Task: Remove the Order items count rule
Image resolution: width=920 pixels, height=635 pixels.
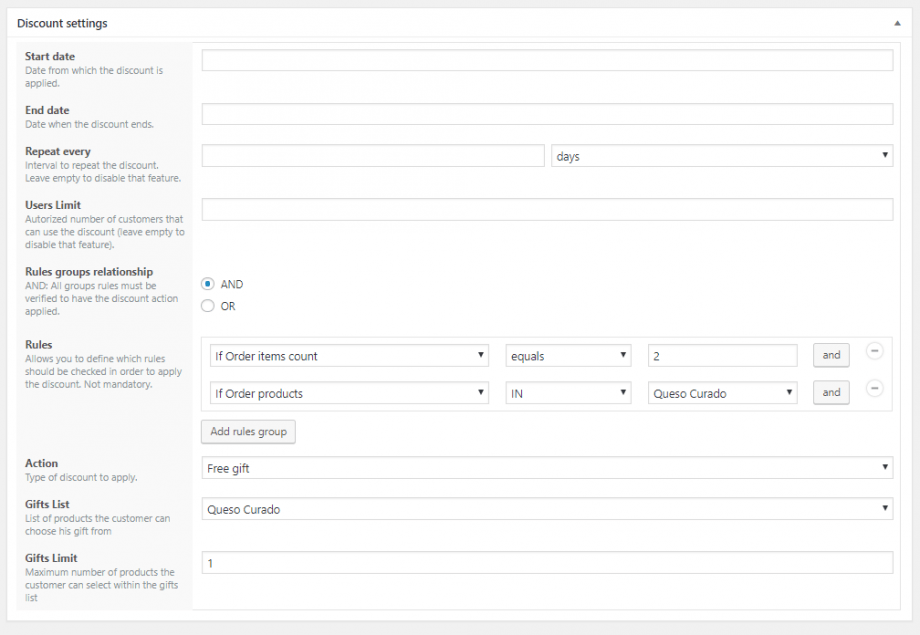Action: [874, 351]
